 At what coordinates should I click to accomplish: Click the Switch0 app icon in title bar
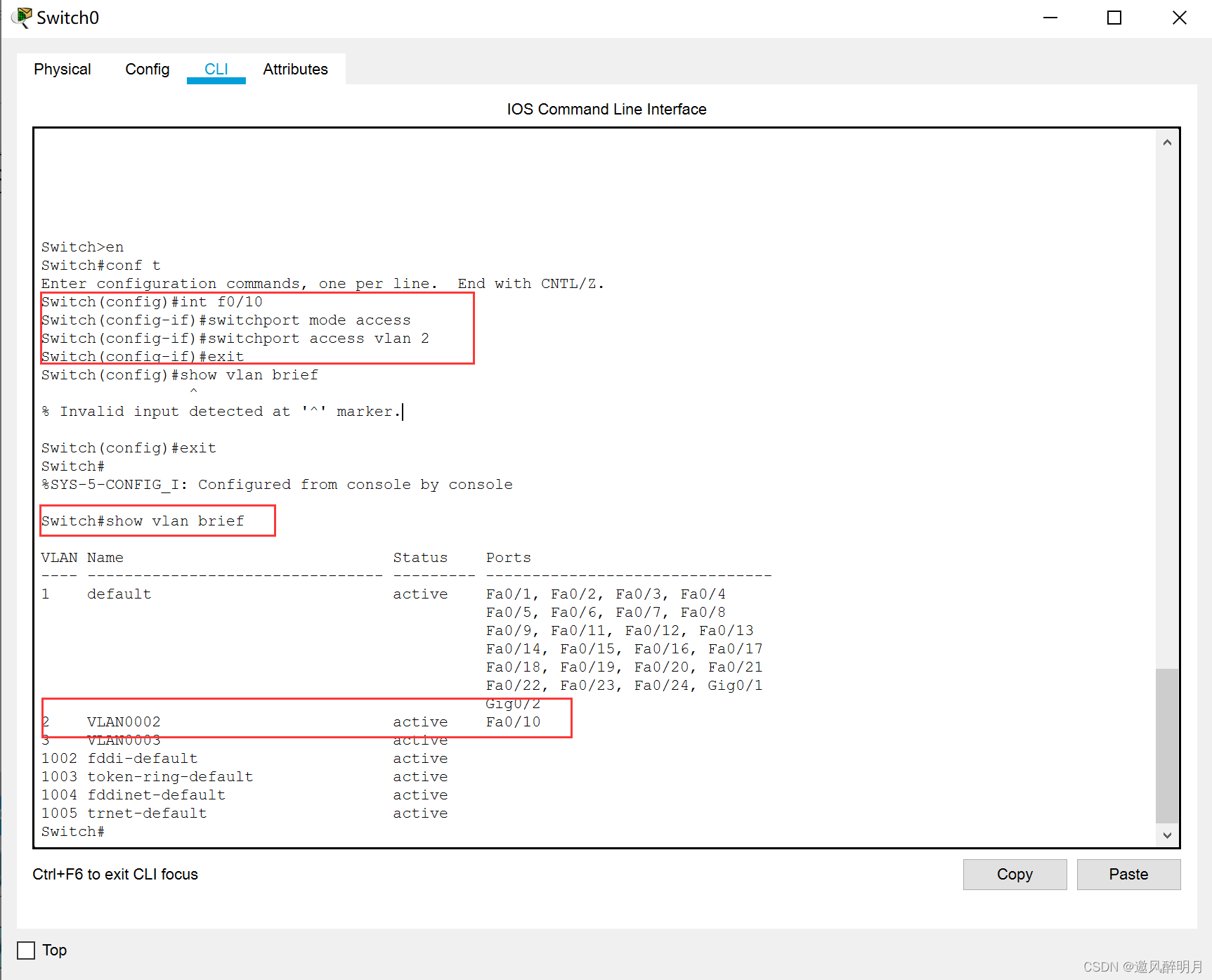(21, 18)
